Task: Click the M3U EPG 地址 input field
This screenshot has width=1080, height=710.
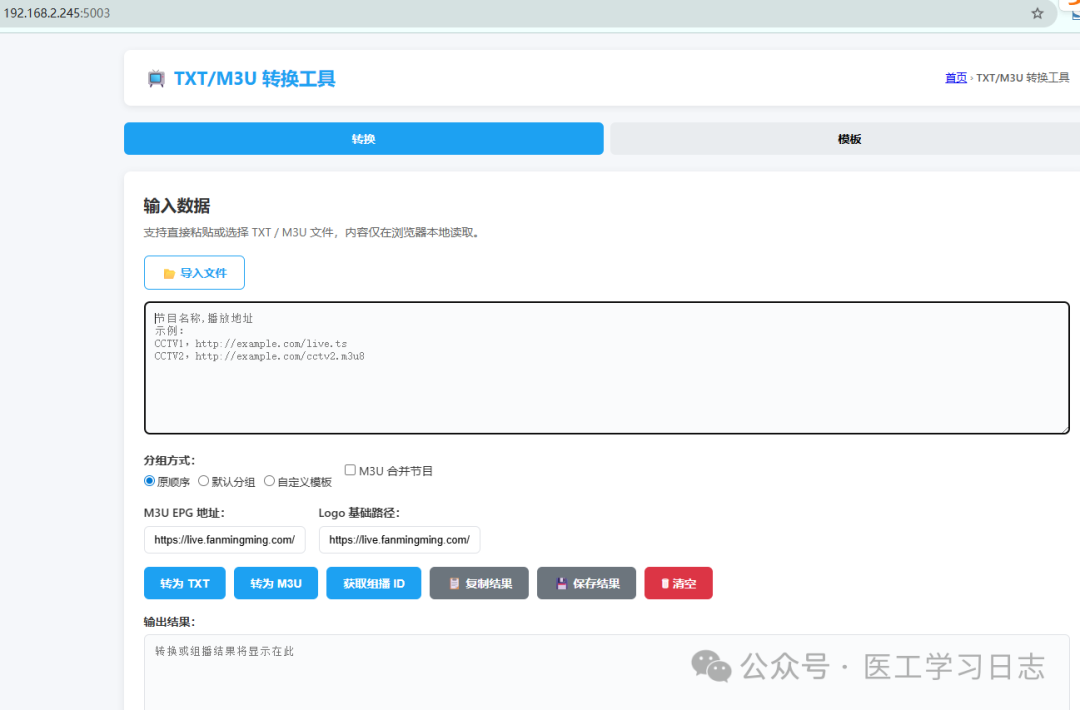Action: coord(225,540)
